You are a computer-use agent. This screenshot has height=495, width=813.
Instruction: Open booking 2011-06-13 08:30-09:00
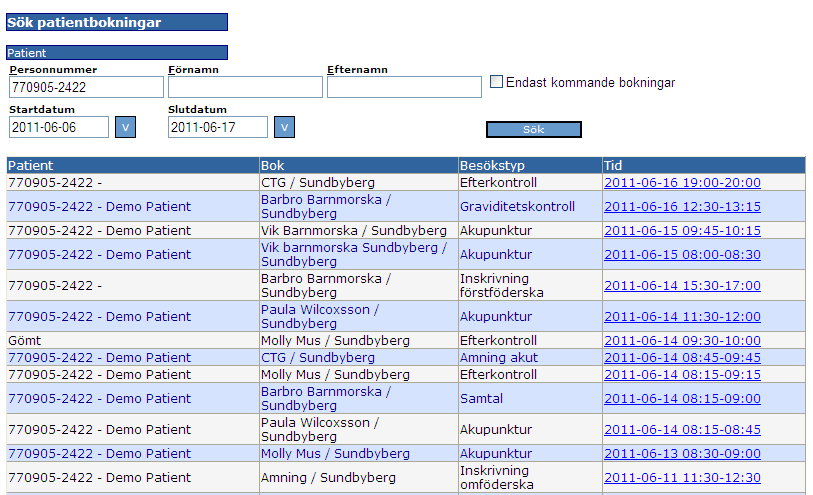point(682,454)
